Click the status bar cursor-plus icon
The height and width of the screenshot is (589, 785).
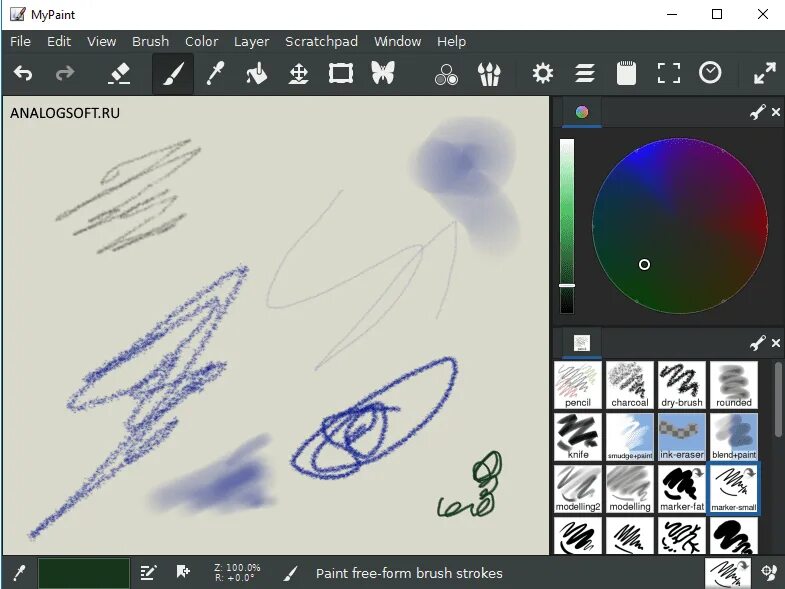pyautogui.click(x=183, y=571)
